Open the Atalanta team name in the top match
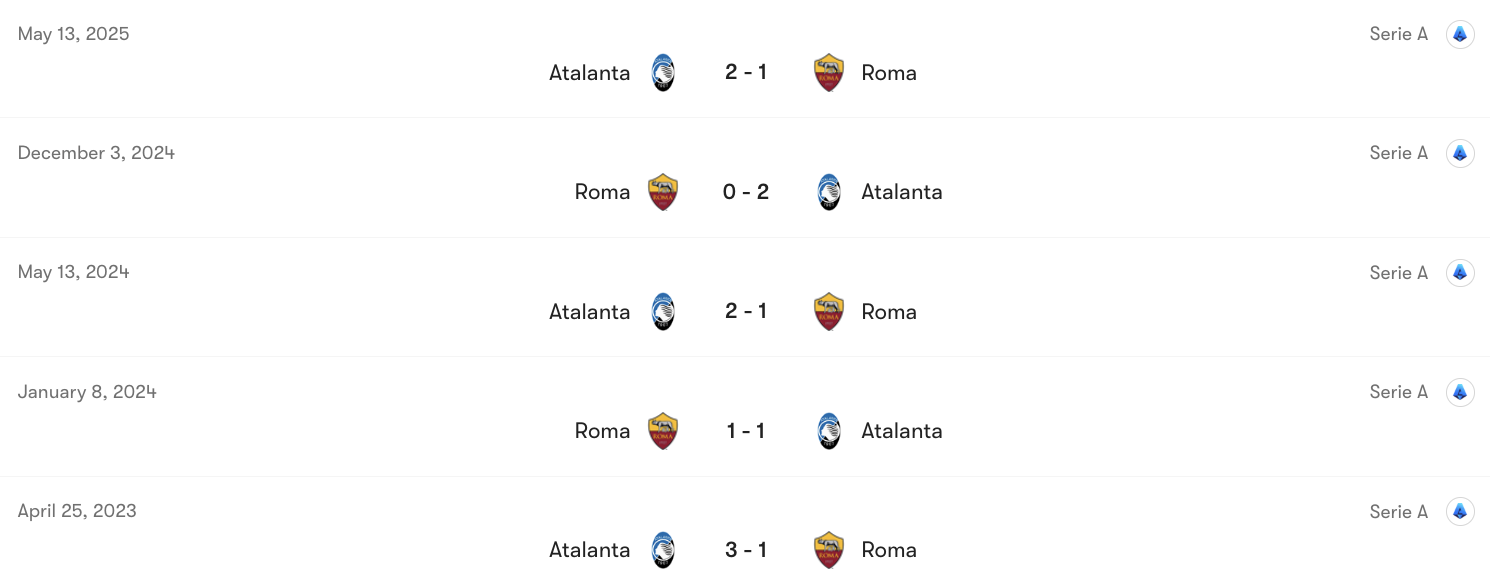The width and height of the screenshot is (1490, 588). [x=588, y=72]
